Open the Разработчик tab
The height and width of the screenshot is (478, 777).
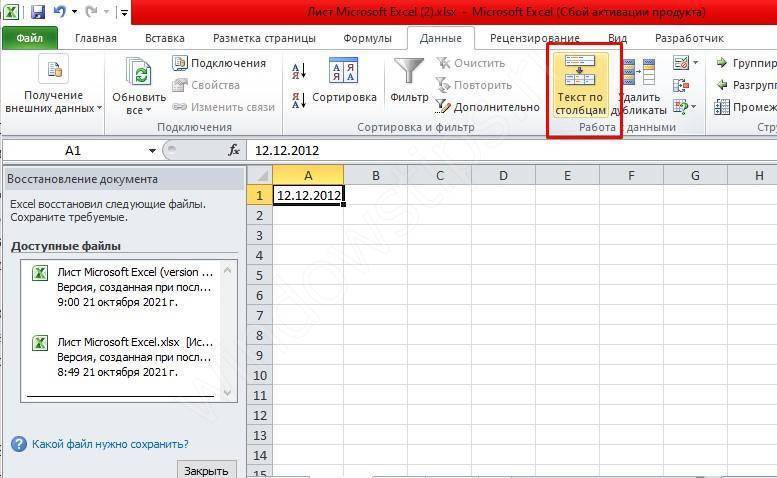click(x=689, y=38)
